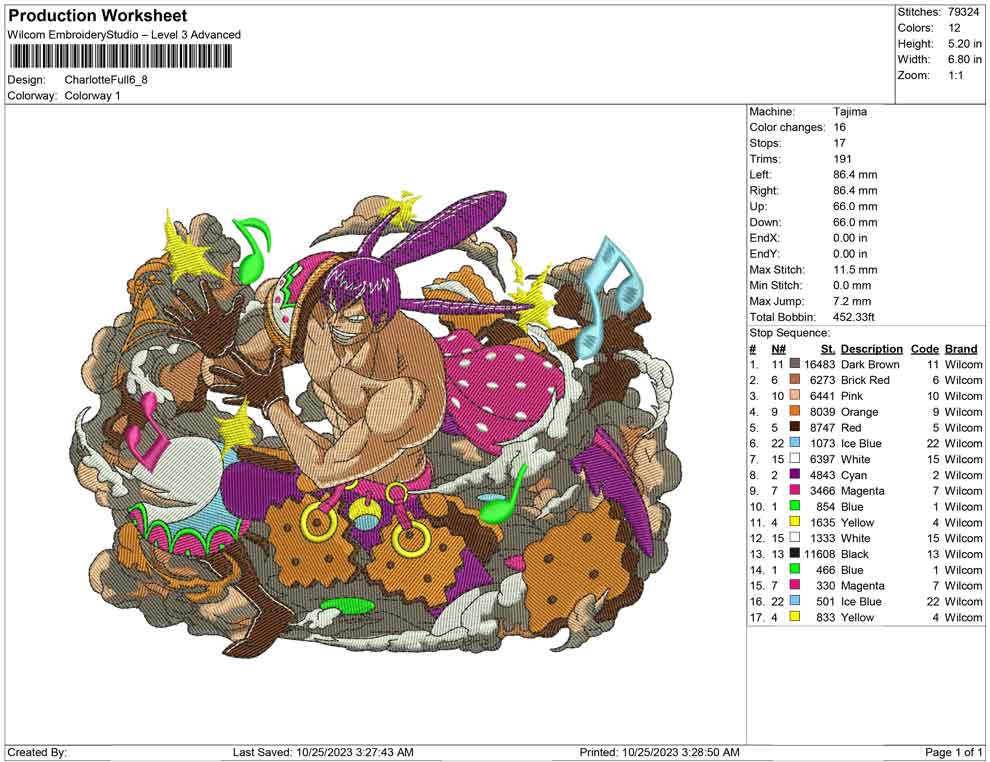Image resolution: width=990 pixels, height=762 pixels.
Task: Click the Width value 6.80 in
Action: pos(964,59)
